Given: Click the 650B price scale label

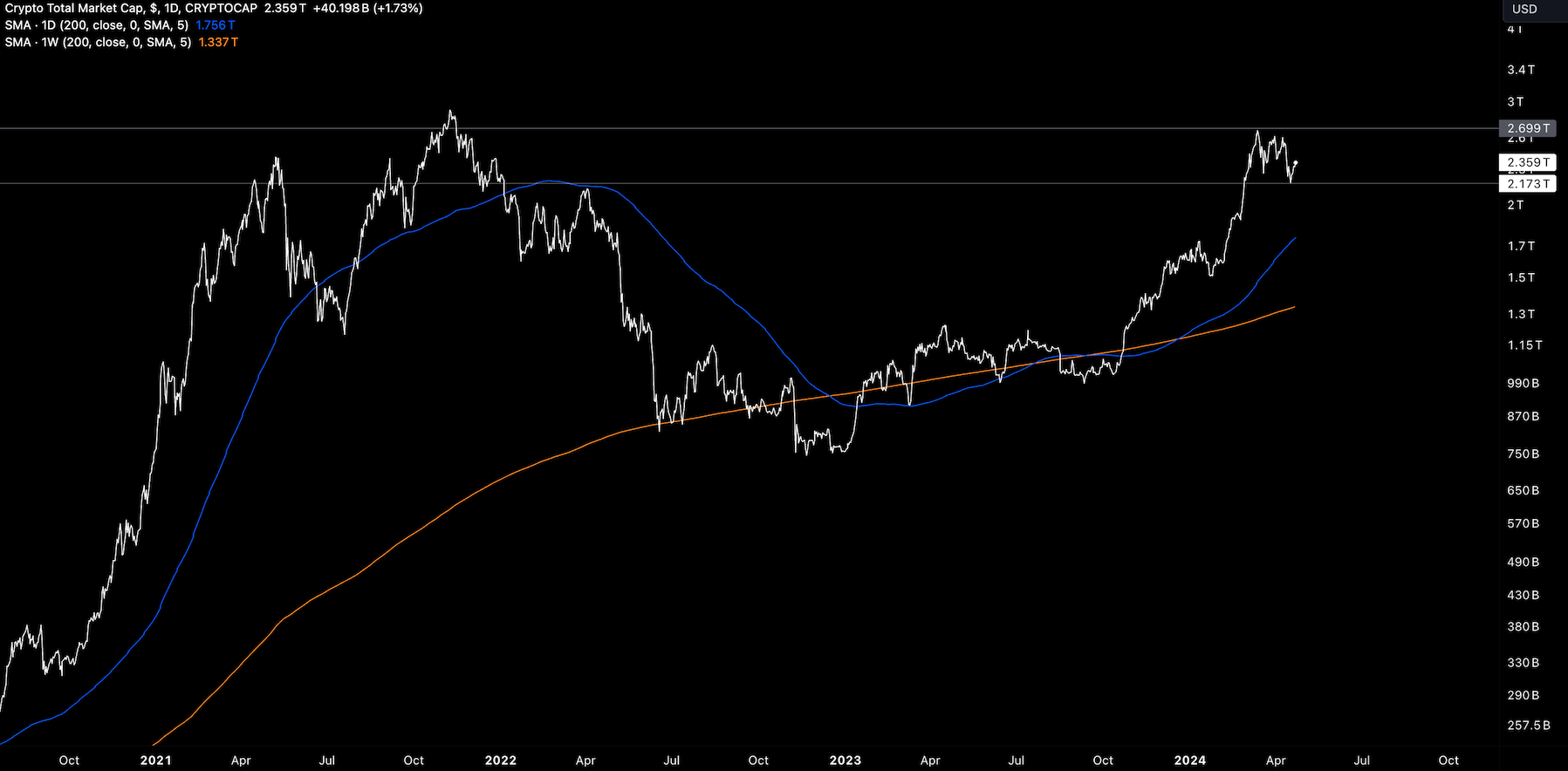Looking at the screenshot, I should tap(1523, 491).
